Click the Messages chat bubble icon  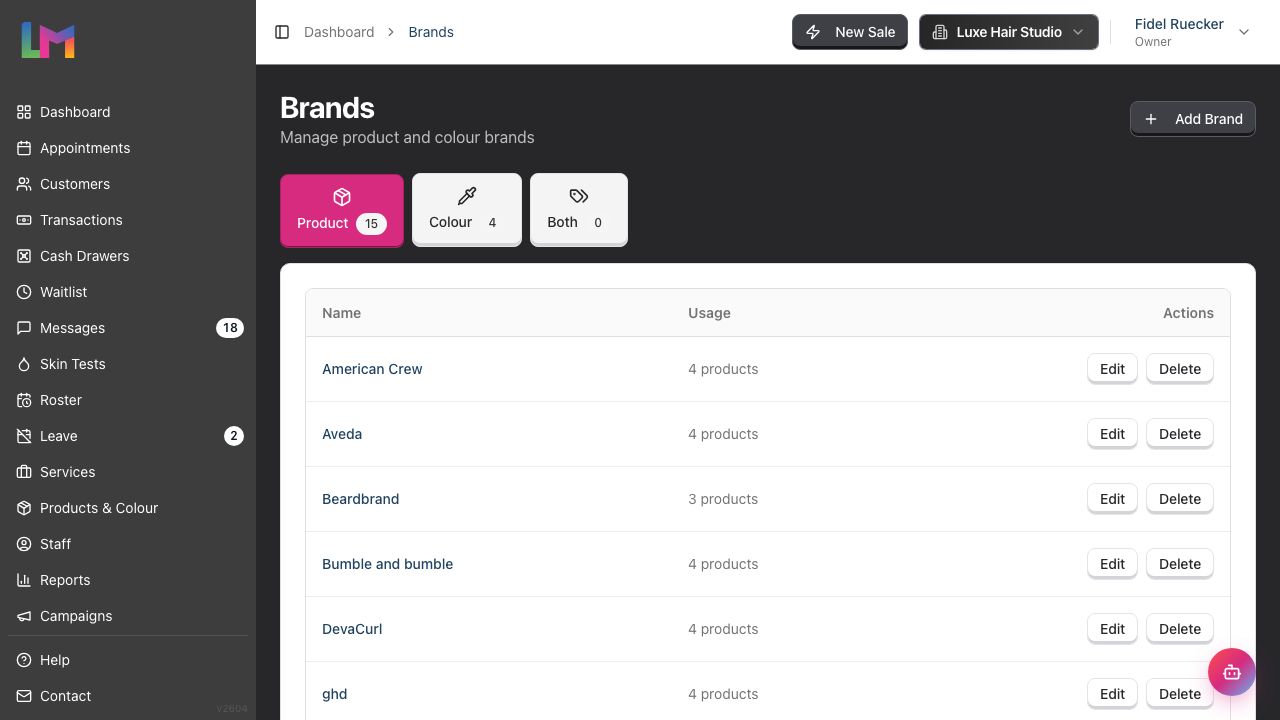tap(24, 328)
